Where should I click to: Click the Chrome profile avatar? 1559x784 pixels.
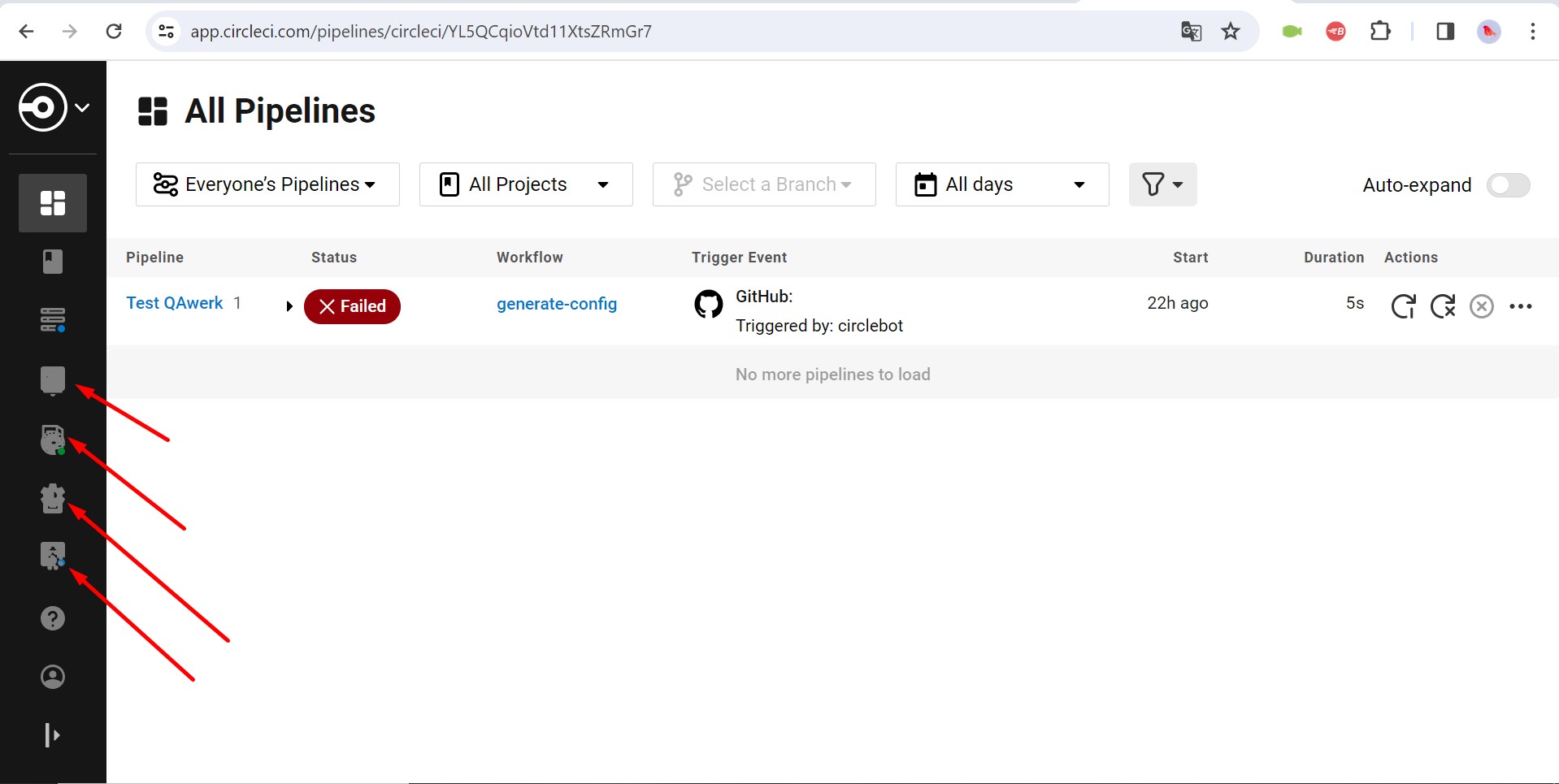1489,32
